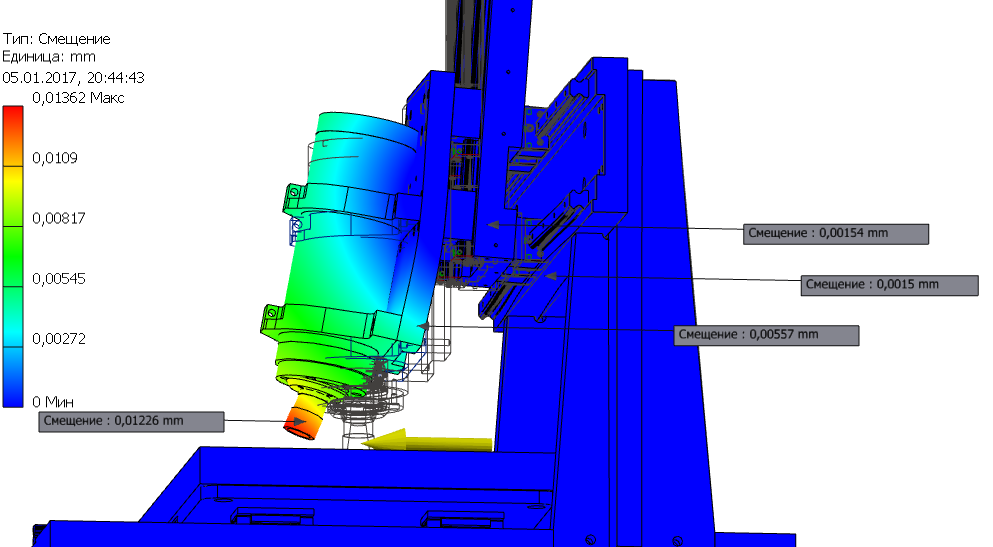The image size is (993, 547).
Task: Click the legend value 0,0109
Action: click(x=54, y=158)
